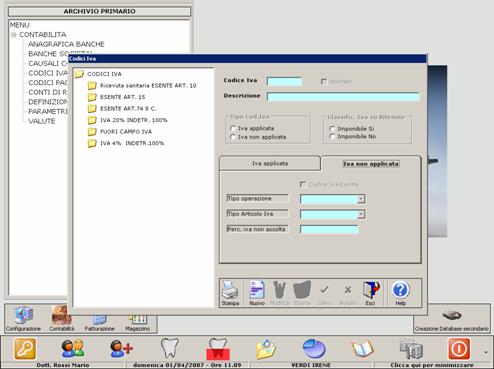Open the Tipo Articolo Iva dropdown
Viewport: 494px width, 369px height.
coord(361,214)
